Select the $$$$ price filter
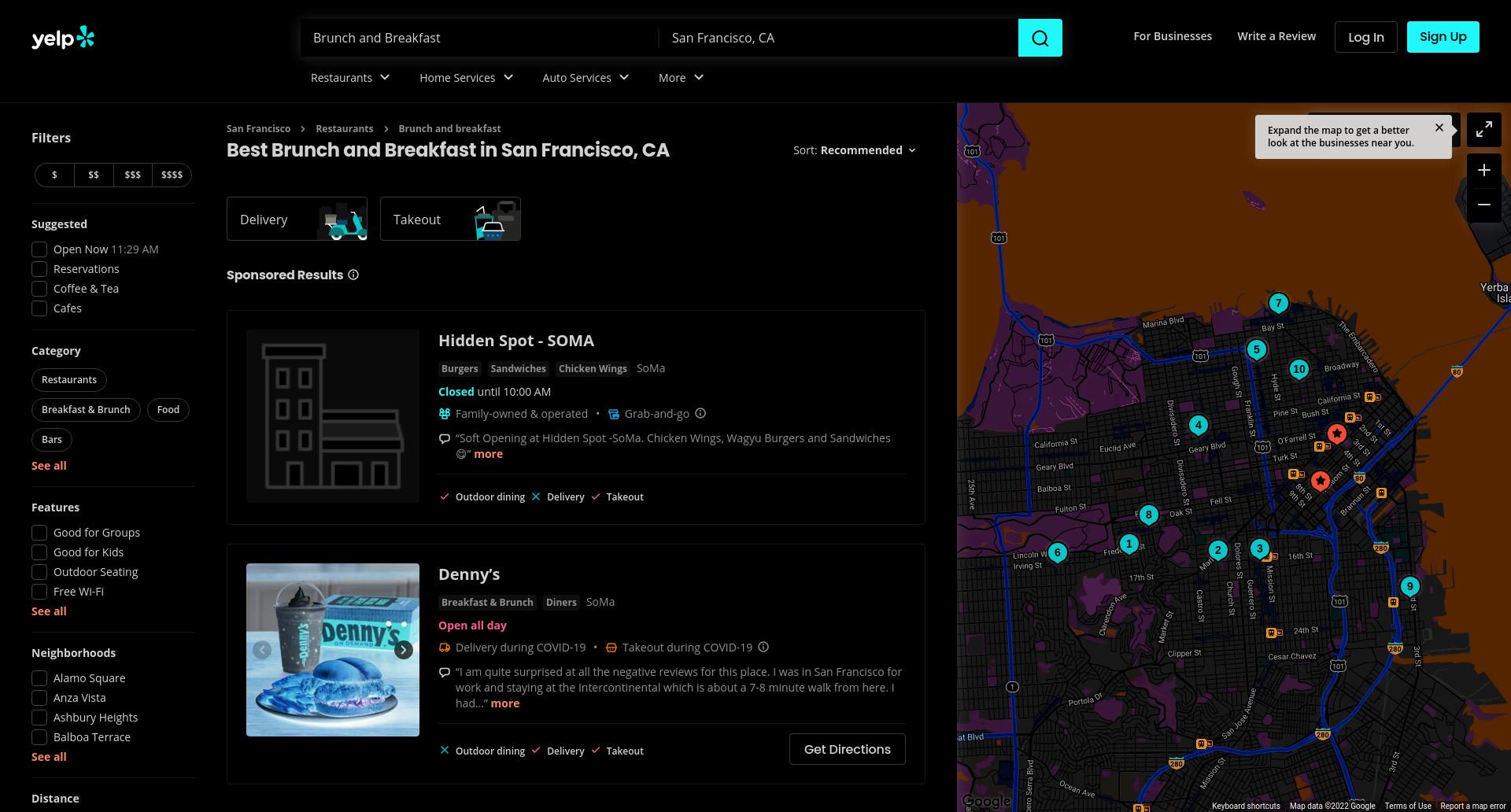Viewport: 1511px width, 812px height. [x=172, y=175]
